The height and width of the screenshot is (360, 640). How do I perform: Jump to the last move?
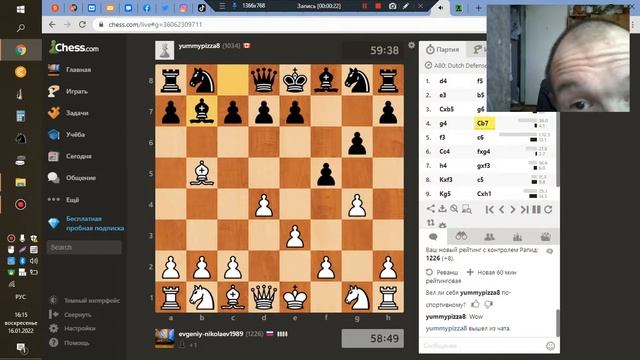coord(525,209)
